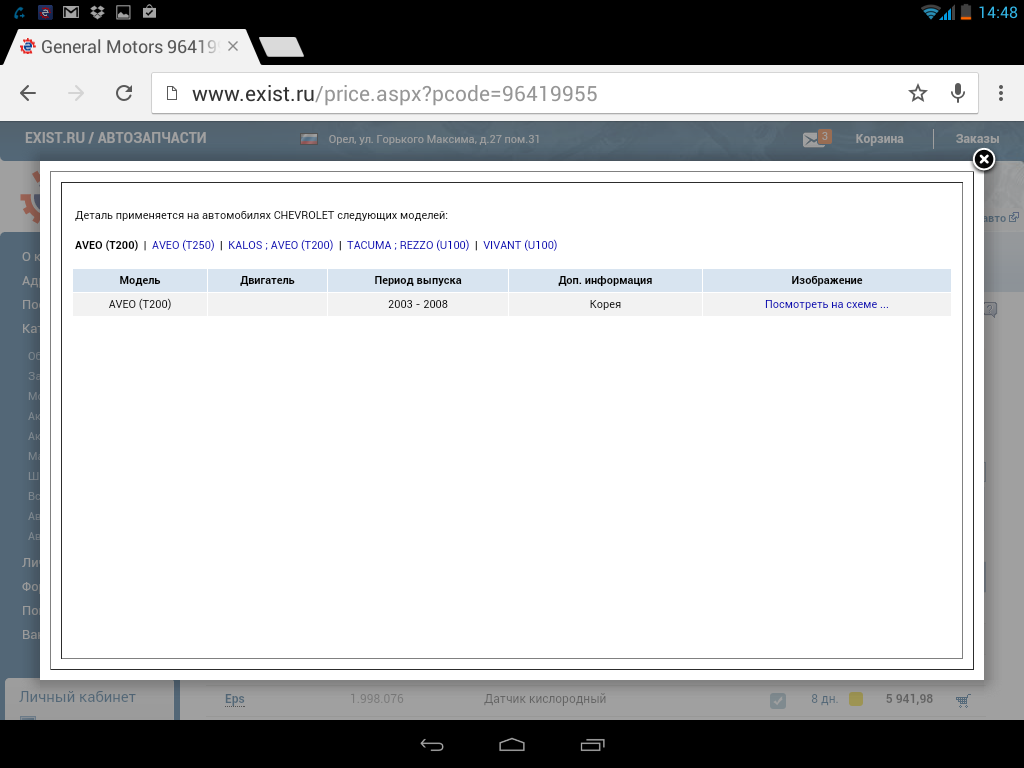
Task: Switch to VIVANT (U100) model
Action: click(x=520, y=246)
